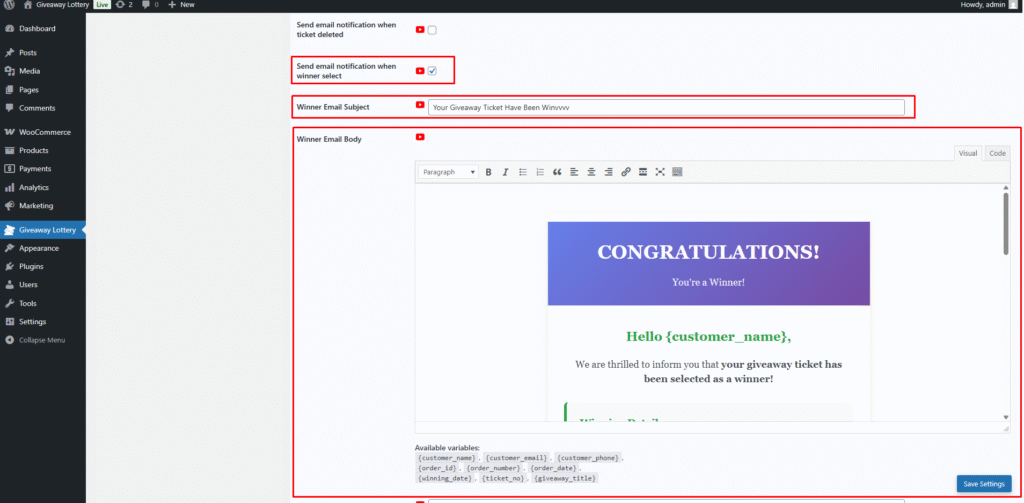Uncheck email notification when winner select
Image resolution: width=1024 pixels, height=503 pixels.
coord(432,71)
